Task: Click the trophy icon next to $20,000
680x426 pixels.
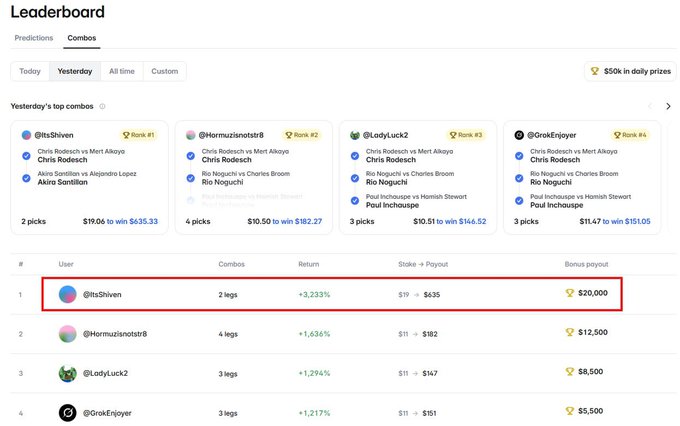Action: (570, 293)
